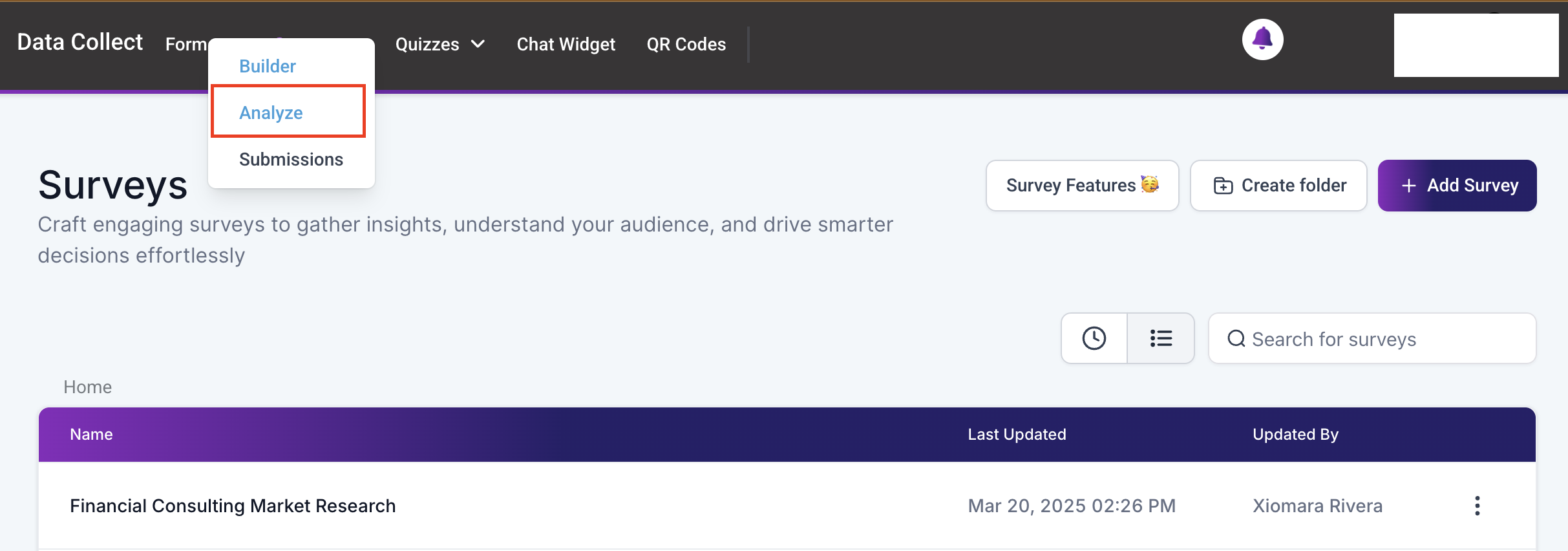1568x551 pixels.
Task: Open Financial Consulting Market Research survey
Action: click(233, 506)
